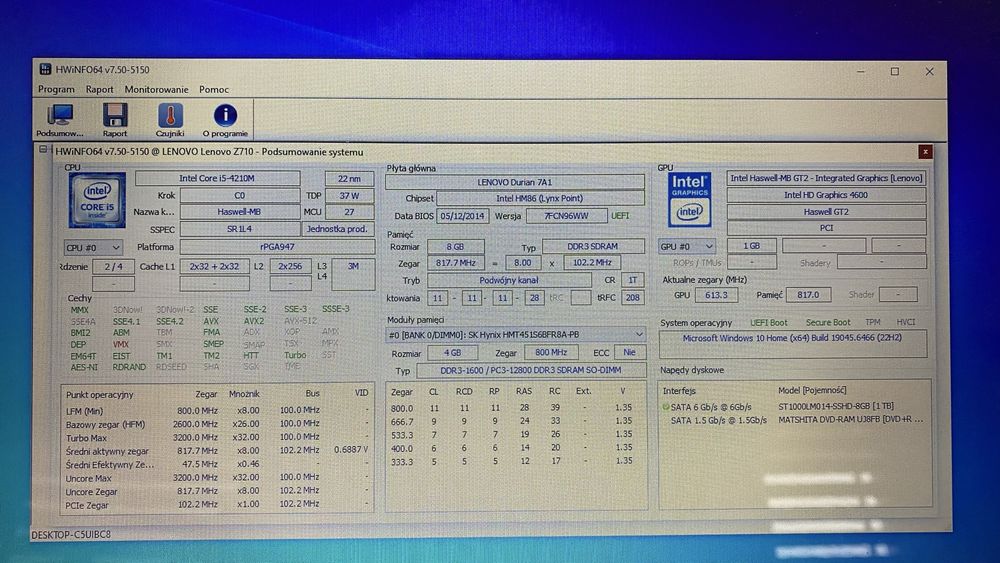This screenshot has width=1000, height=563.
Task: Open the Program menu
Action: tap(56, 89)
